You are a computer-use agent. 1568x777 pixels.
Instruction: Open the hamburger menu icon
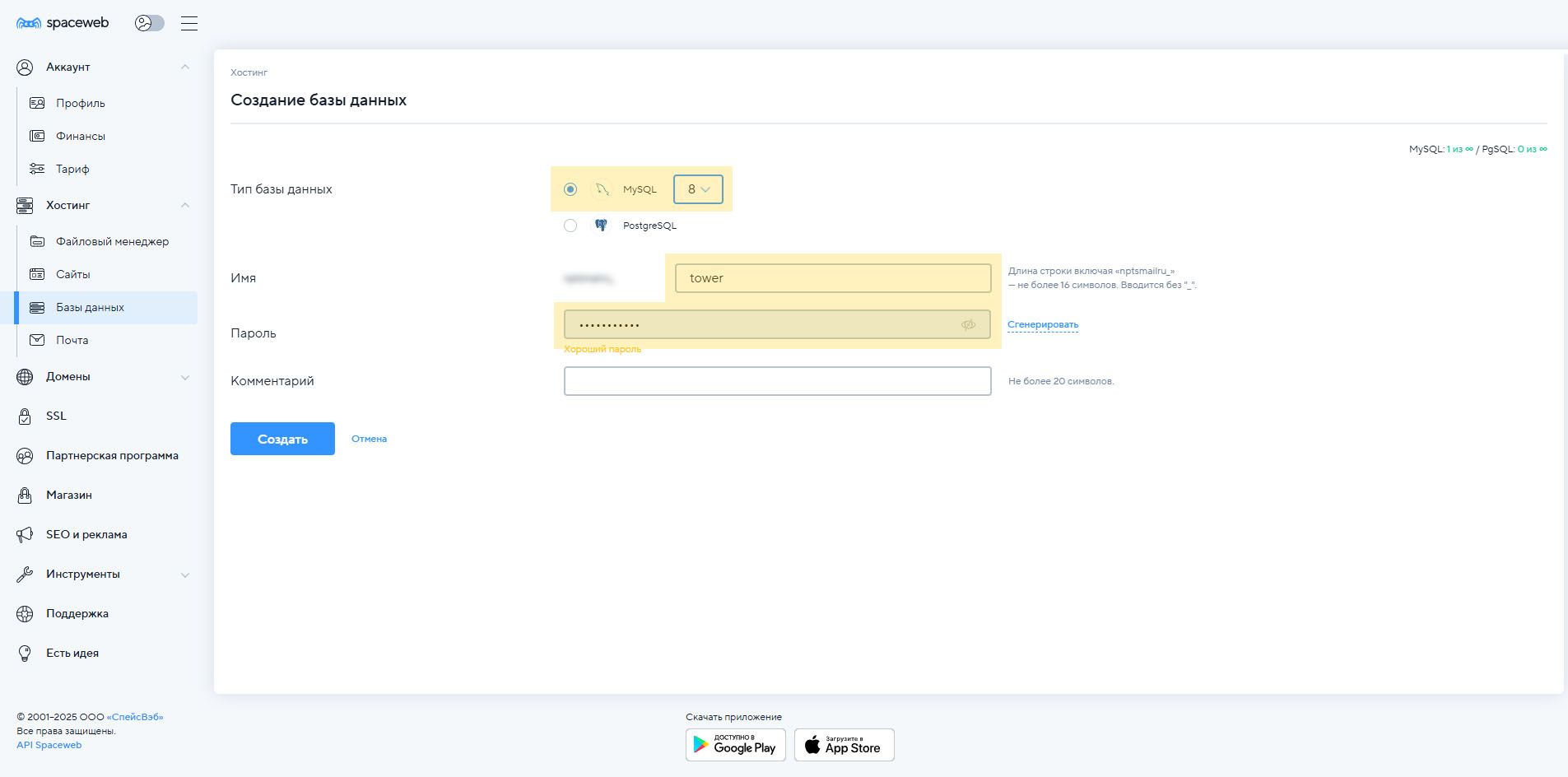tap(189, 23)
